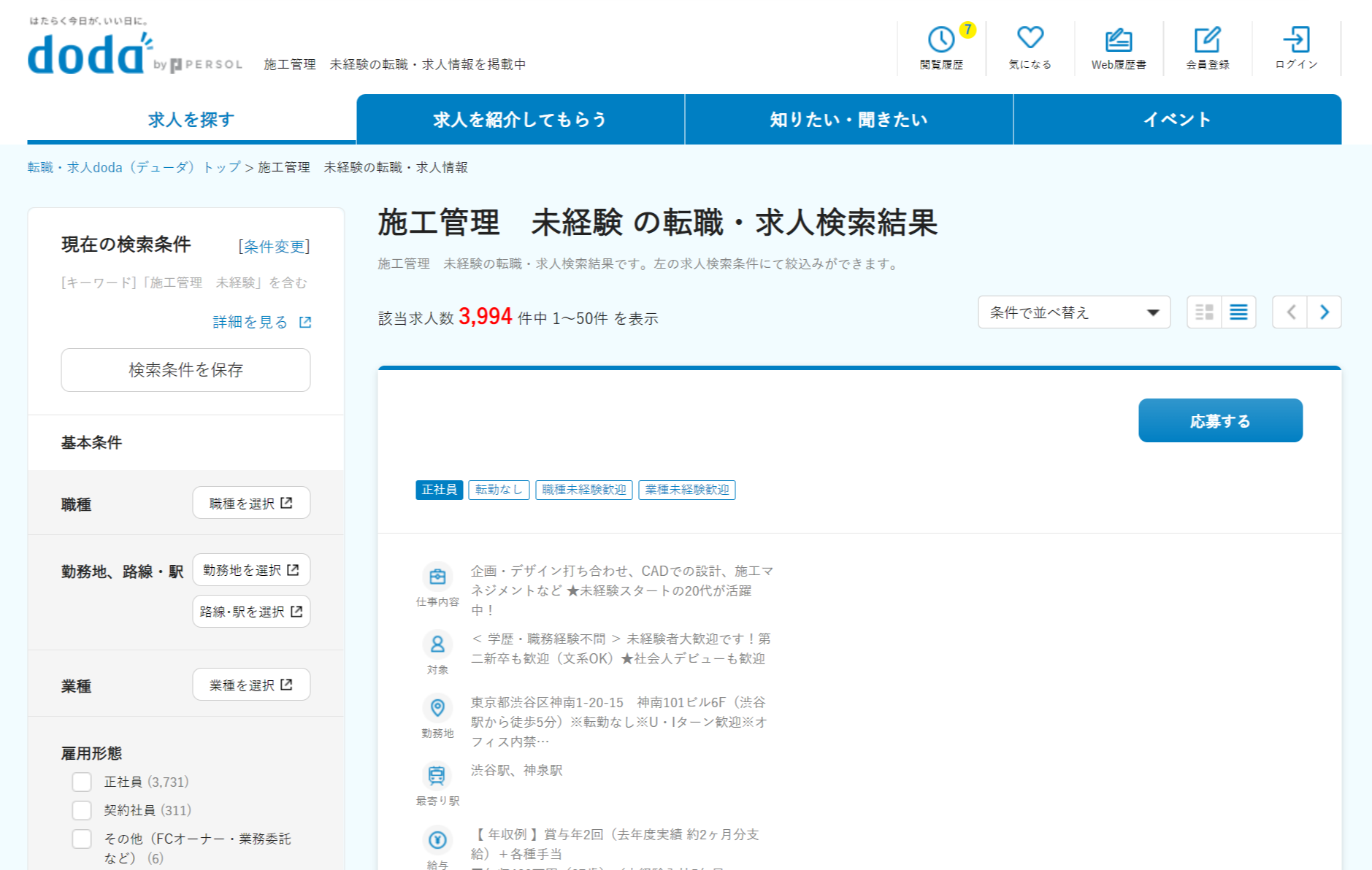This screenshot has width=1372, height=870.
Task: Click the 3,994 result count
Action: 485,317
